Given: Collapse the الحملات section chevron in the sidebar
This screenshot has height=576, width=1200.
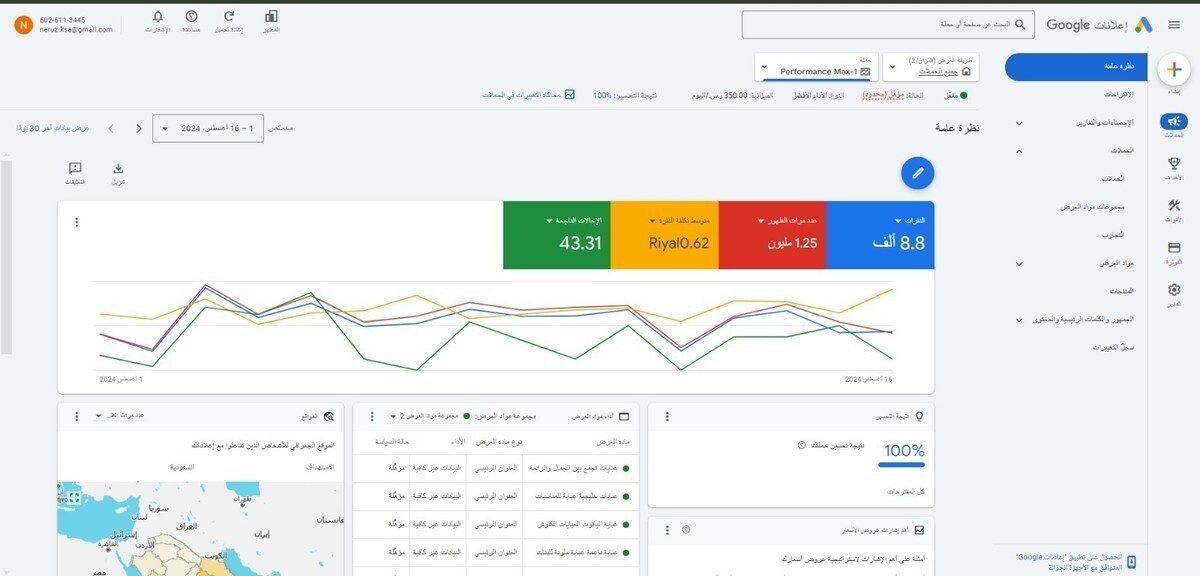Looking at the screenshot, I should coord(1018,150).
